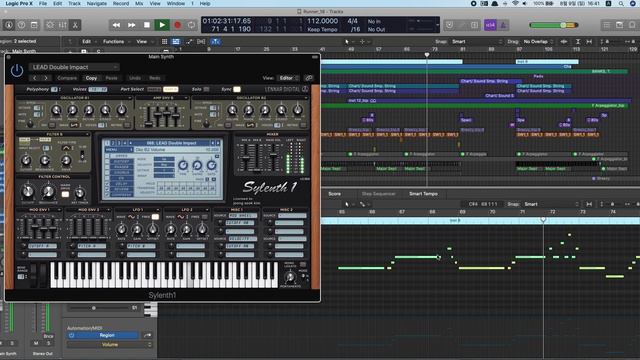
Task: Open the Track menu
Action: coord(74,3)
